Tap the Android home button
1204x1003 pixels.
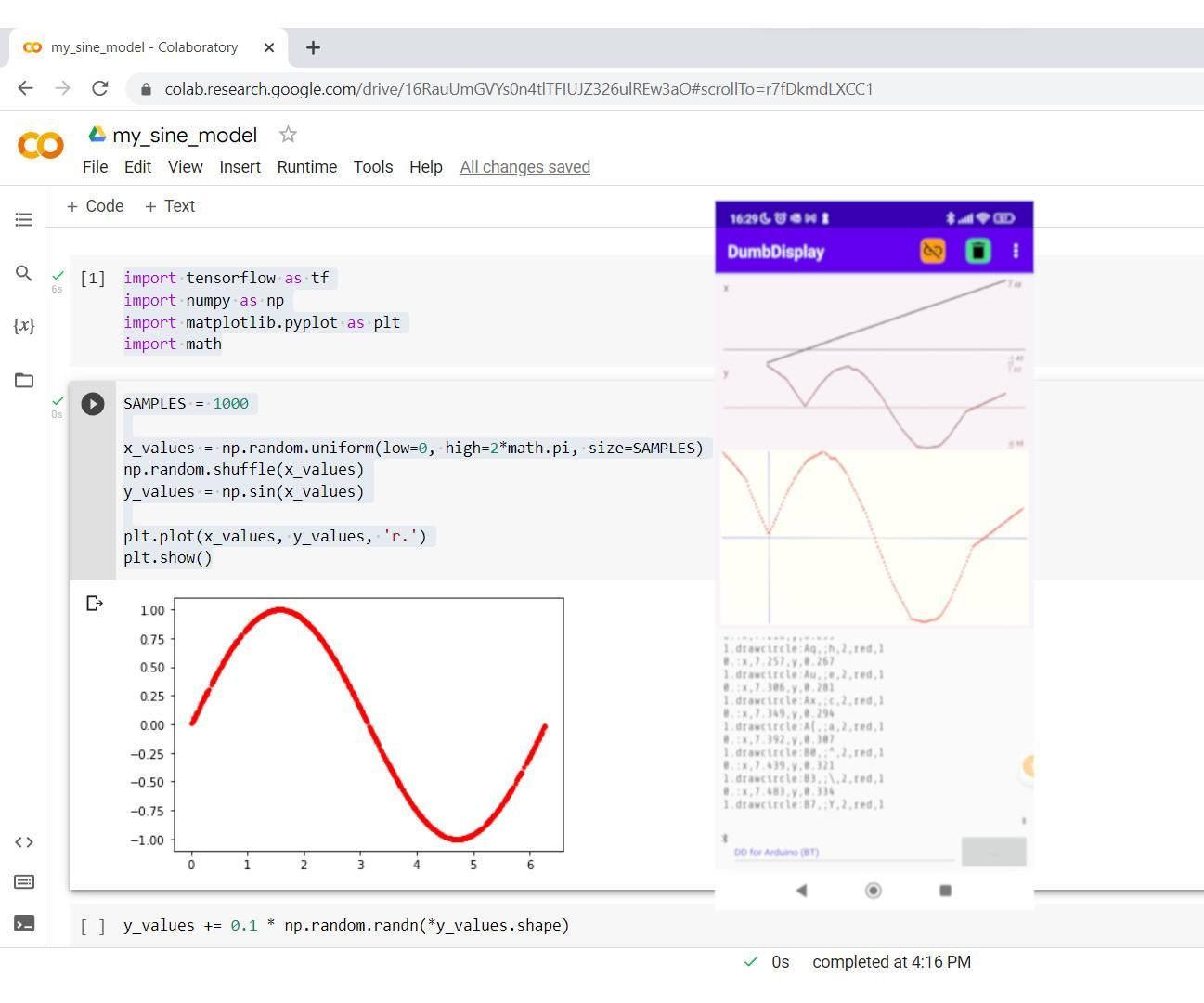[873, 890]
